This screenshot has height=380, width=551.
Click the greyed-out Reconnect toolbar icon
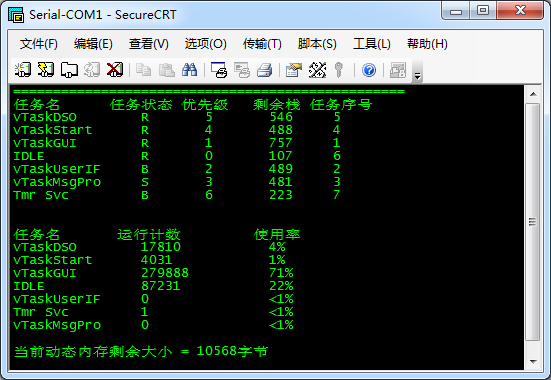coord(92,70)
